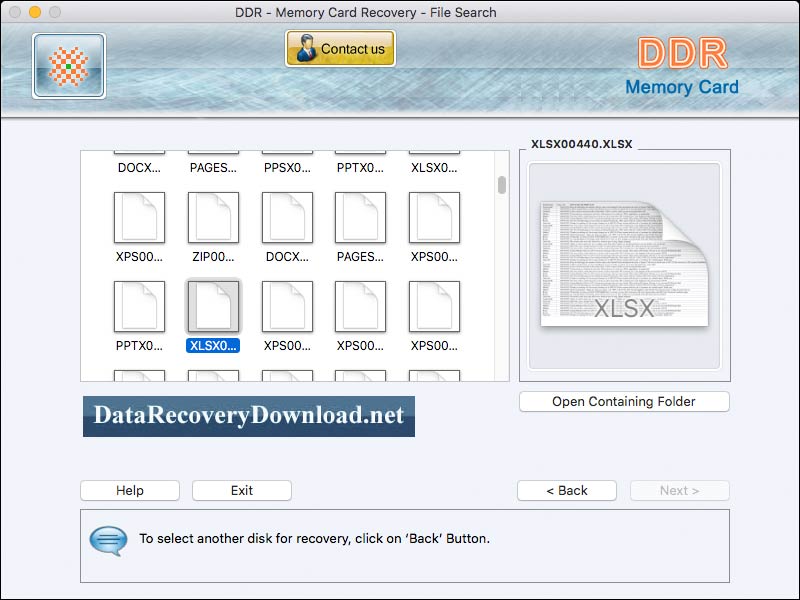The image size is (800, 600).
Task: Open the DataRecoveryDownload.net banner link
Action: tap(249, 416)
